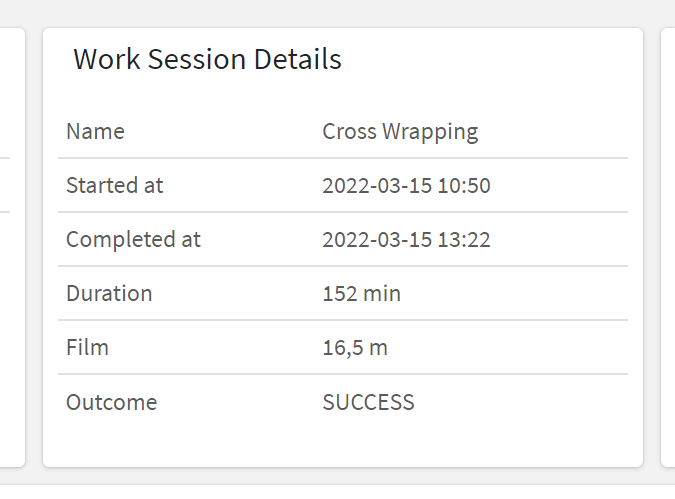Viewport: 675px width, 499px height.
Task: Click the 2022-03-15 10:50 start time
Action: click(406, 186)
